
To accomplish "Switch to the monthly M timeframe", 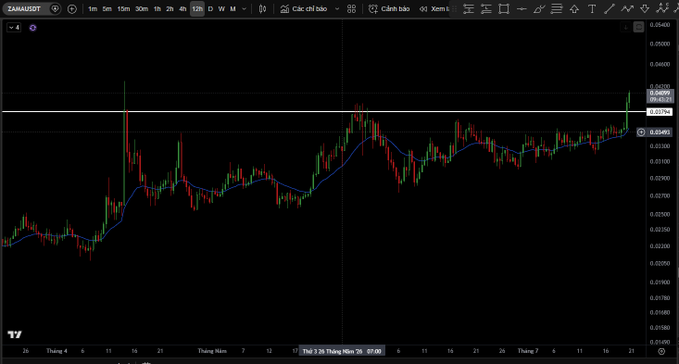I will [233, 9].
